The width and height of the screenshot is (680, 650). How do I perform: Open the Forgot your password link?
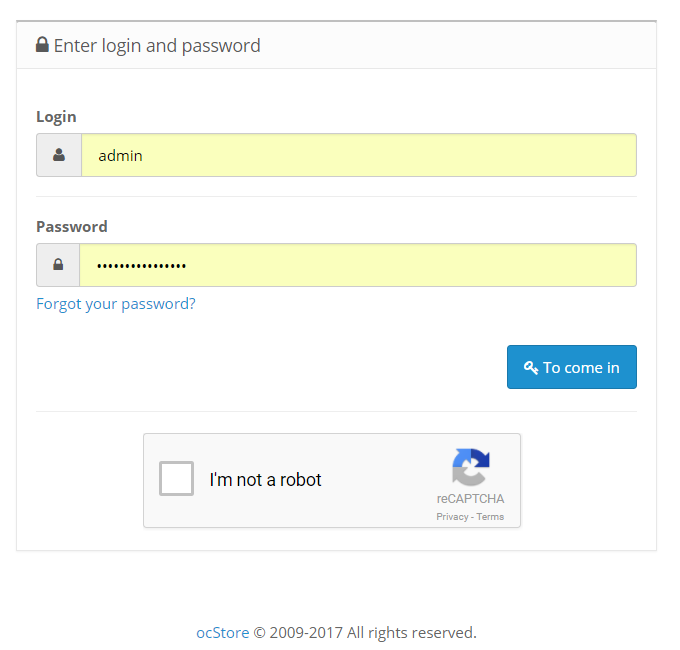[x=116, y=304]
